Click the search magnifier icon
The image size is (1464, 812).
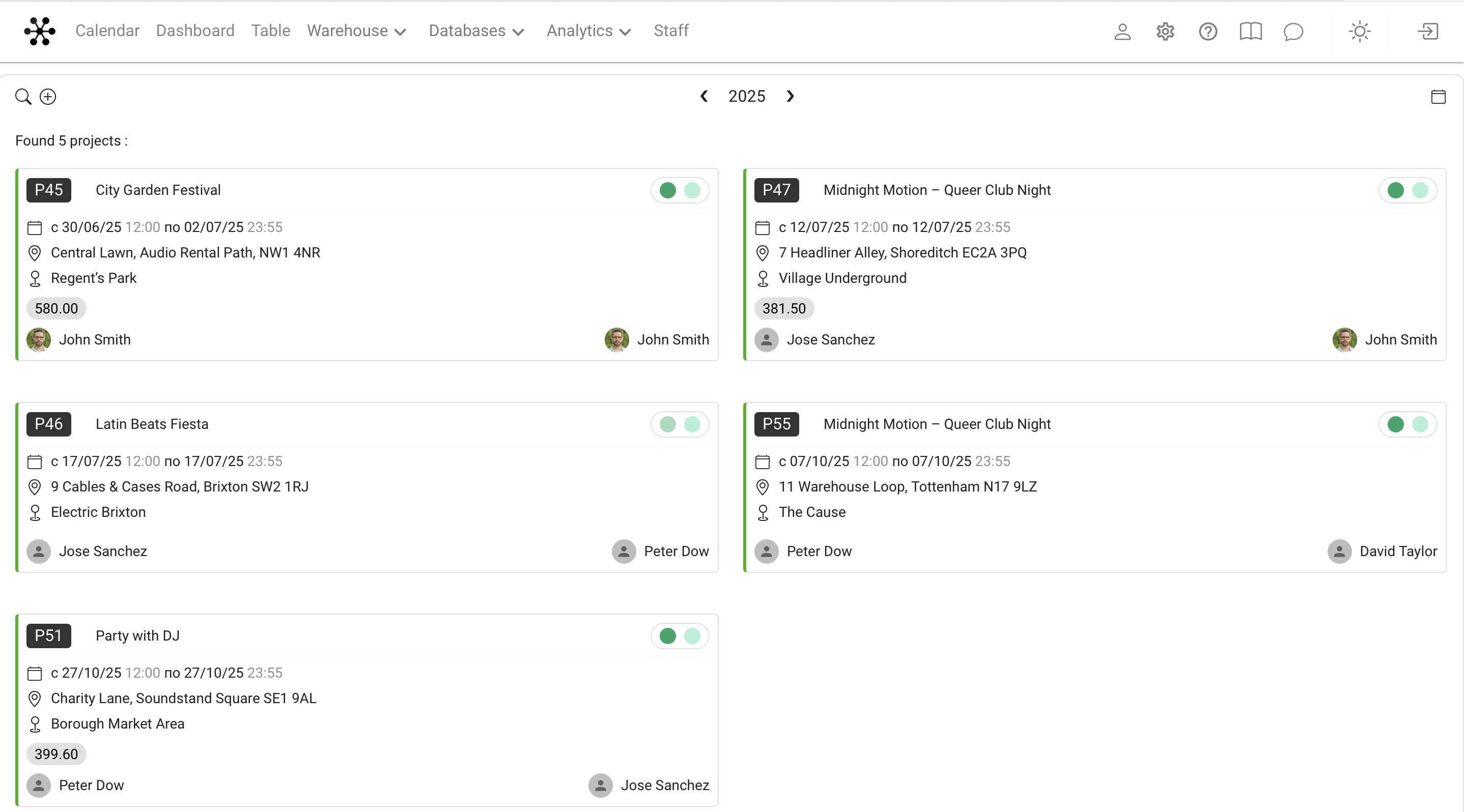(x=23, y=97)
